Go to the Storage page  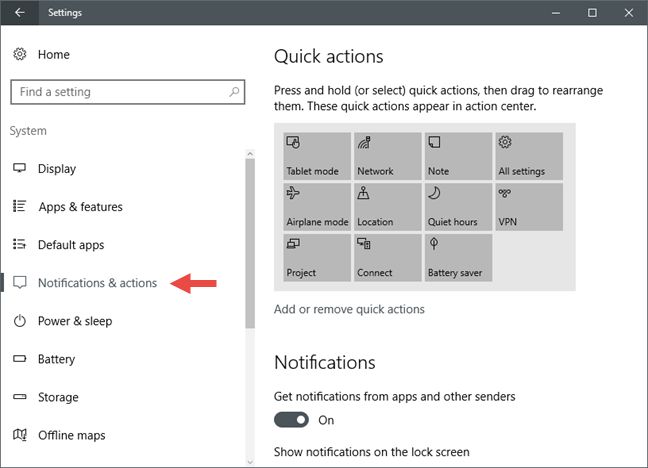(58, 397)
